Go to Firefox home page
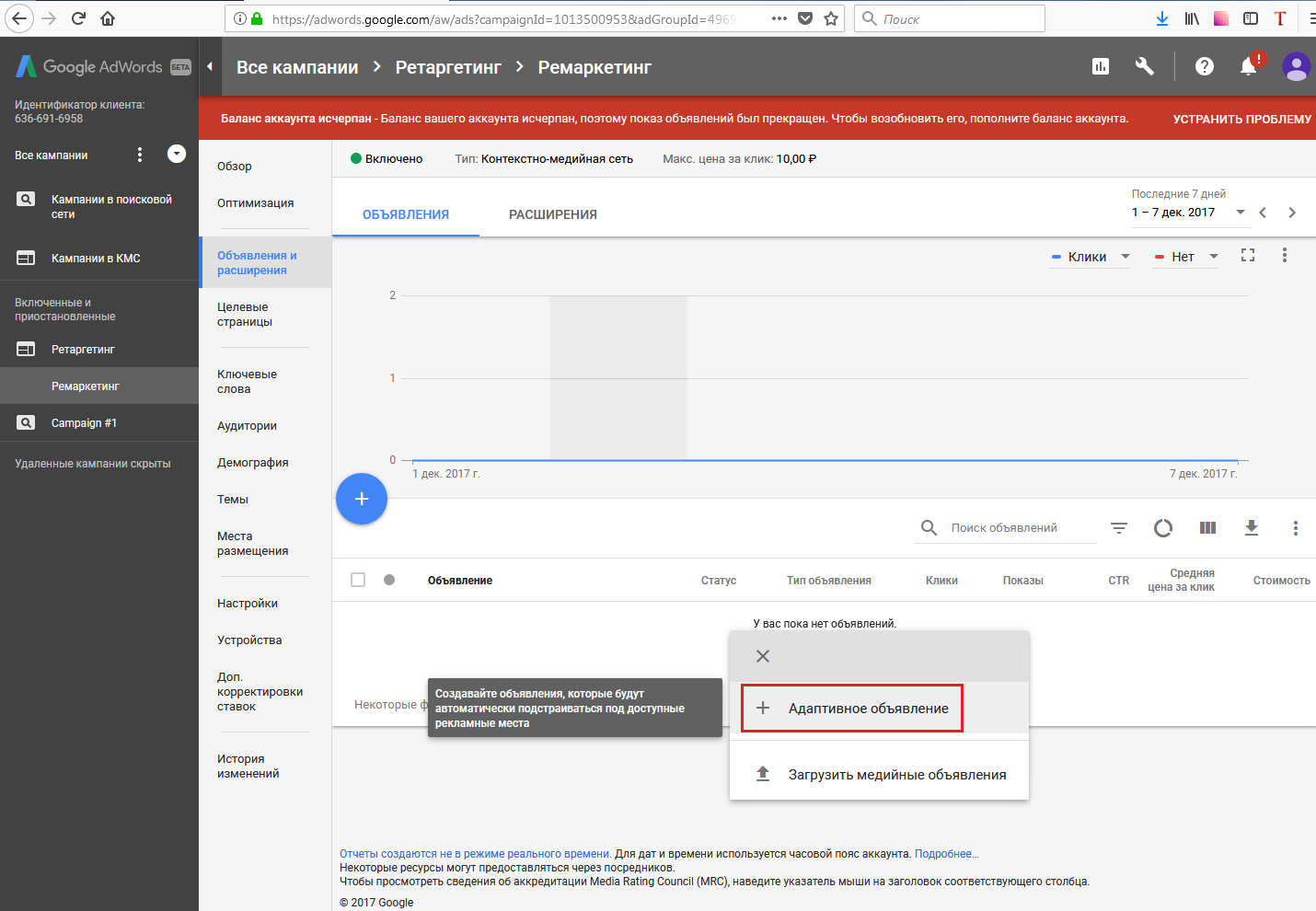 click(108, 18)
